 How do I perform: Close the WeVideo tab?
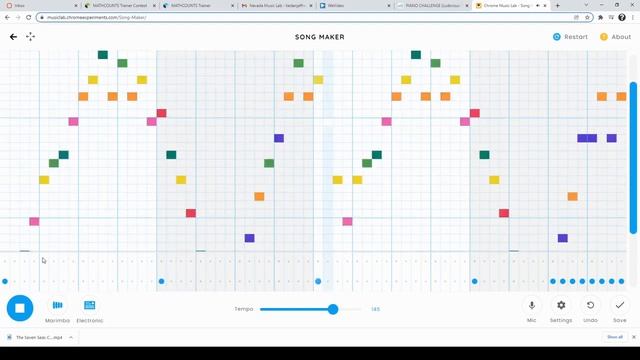pos(389,6)
